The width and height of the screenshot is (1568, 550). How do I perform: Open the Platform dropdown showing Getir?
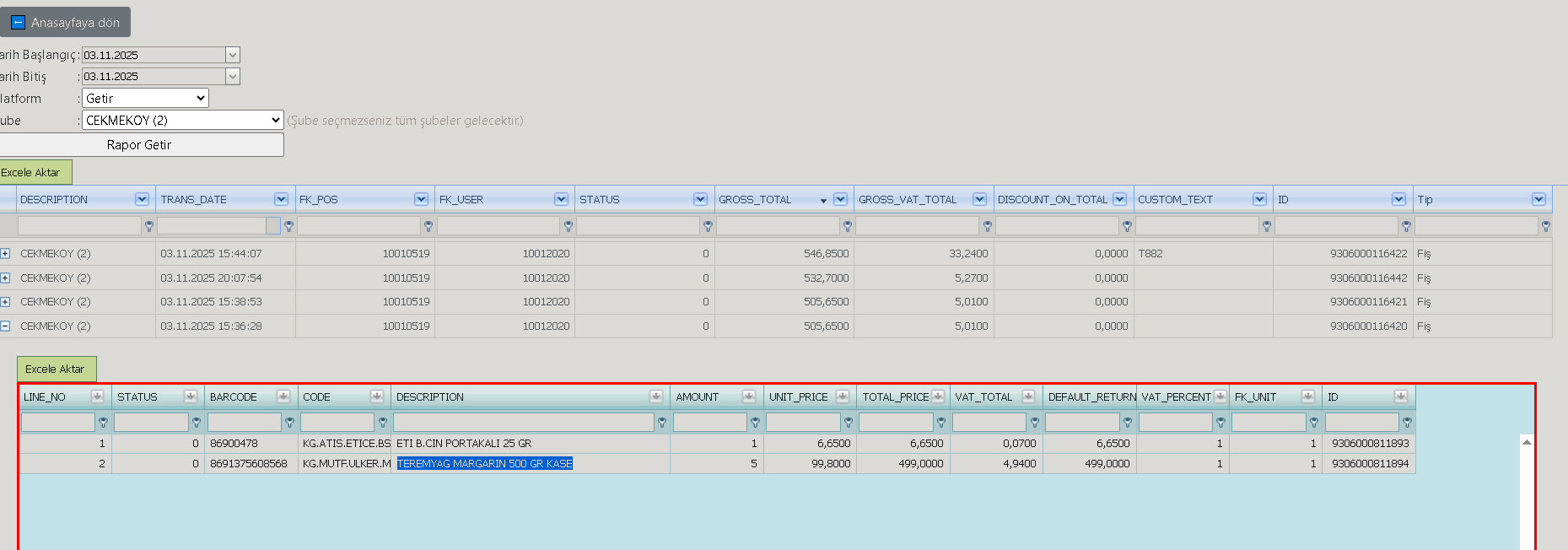145,98
